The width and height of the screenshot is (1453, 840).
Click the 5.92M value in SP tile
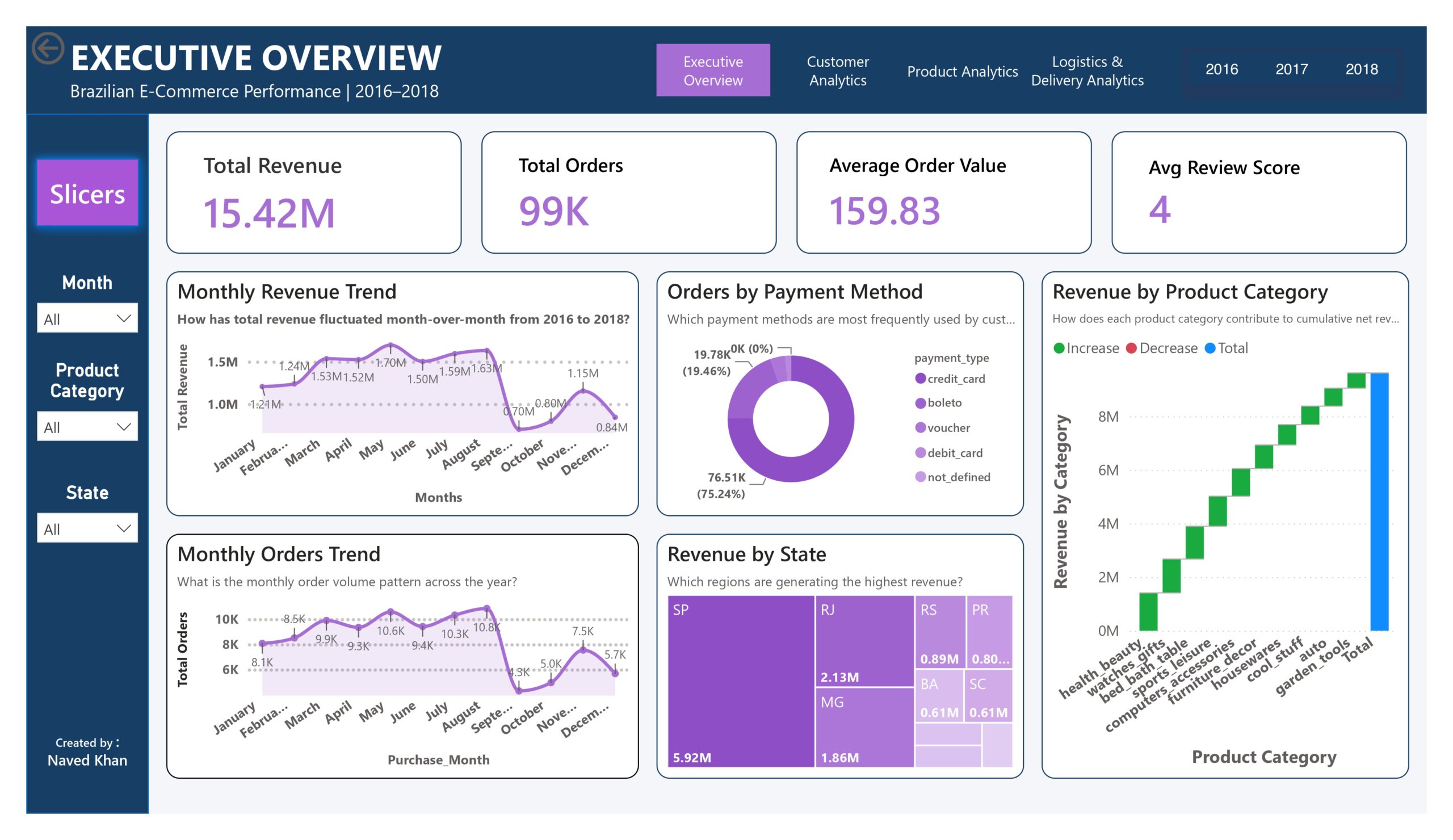click(692, 758)
